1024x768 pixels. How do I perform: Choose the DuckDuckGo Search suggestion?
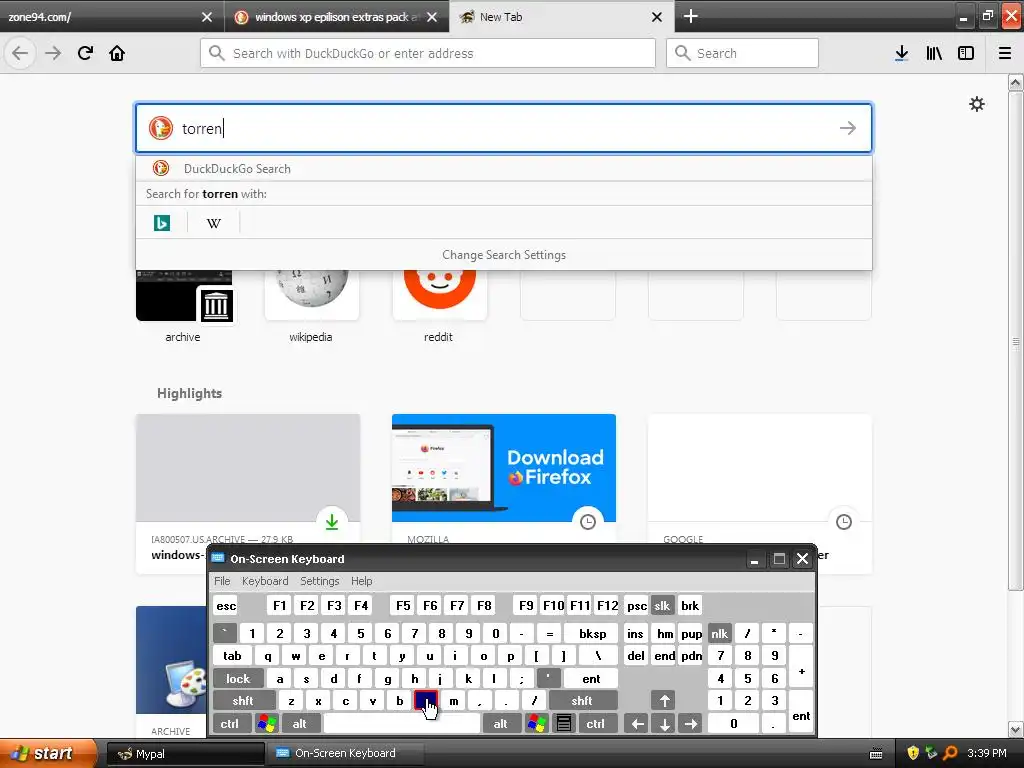coord(504,168)
